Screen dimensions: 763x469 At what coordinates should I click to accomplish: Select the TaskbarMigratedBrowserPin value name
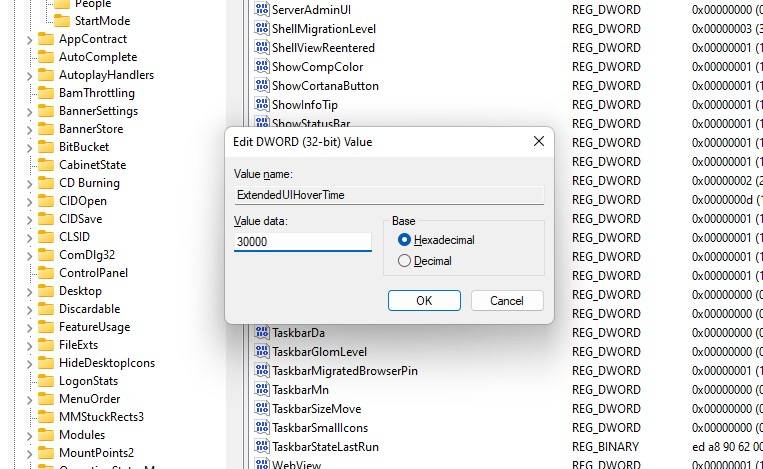coord(345,371)
